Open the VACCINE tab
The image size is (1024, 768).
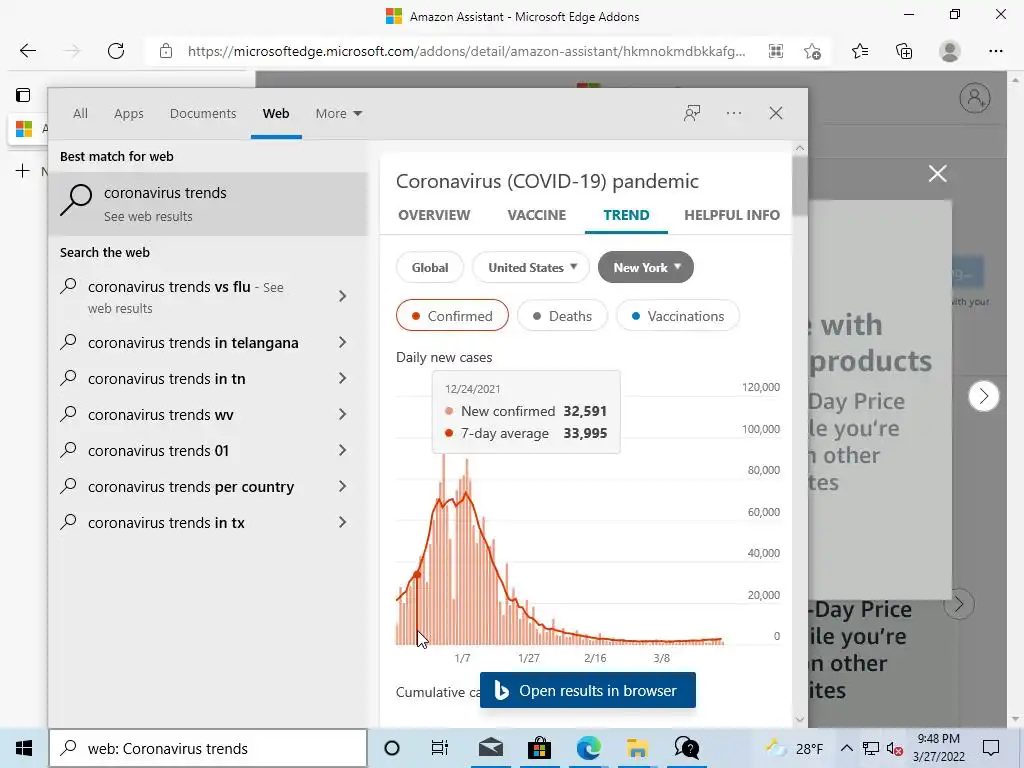[x=537, y=215]
